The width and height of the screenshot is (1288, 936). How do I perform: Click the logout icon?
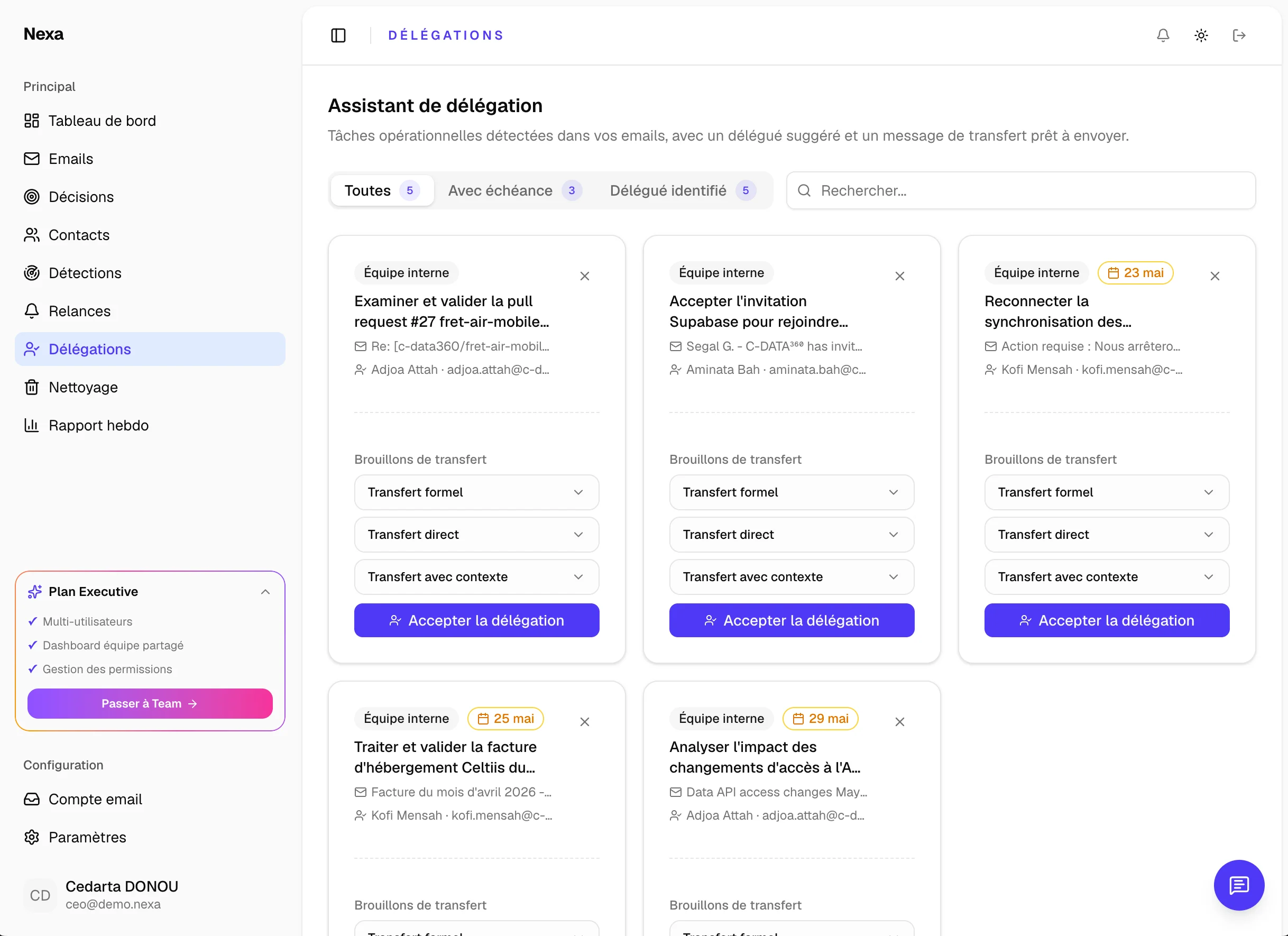point(1239,35)
